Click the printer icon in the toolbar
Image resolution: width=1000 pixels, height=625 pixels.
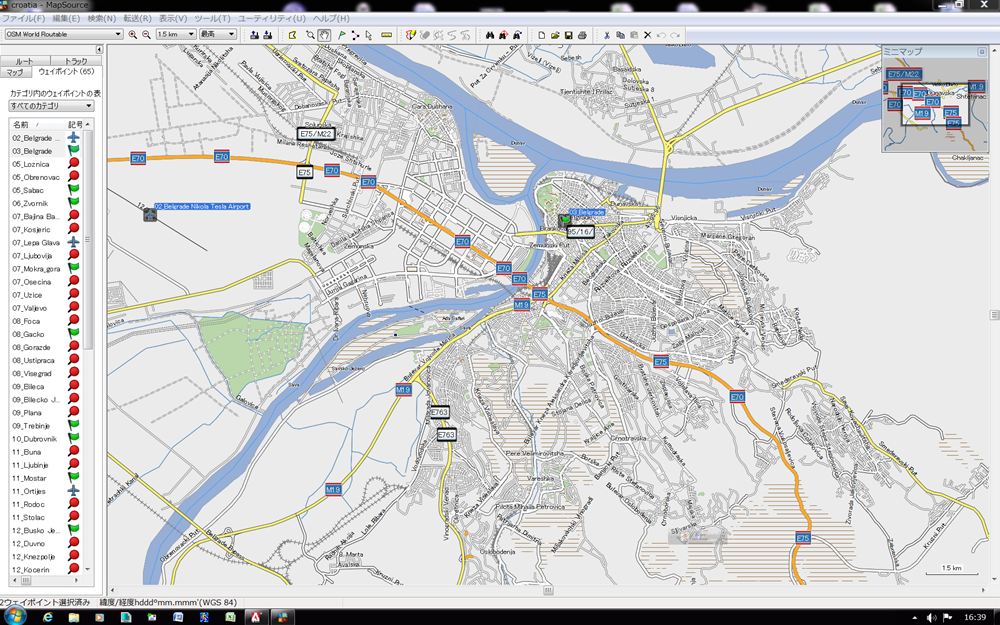click(x=582, y=34)
